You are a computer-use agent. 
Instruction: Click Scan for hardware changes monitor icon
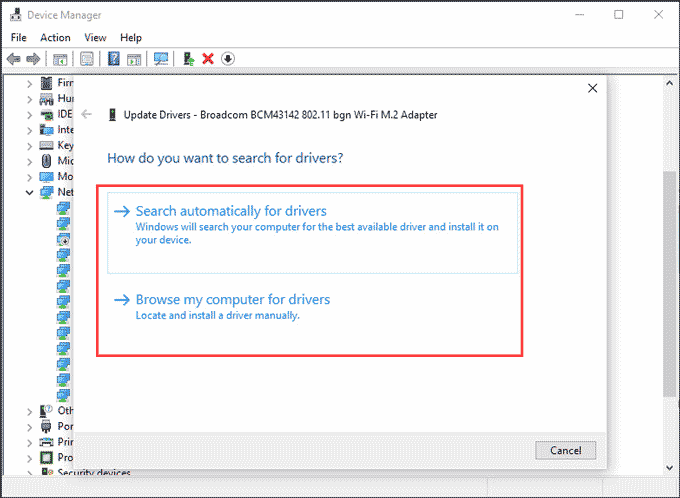pyautogui.click(x=161, y=59)
